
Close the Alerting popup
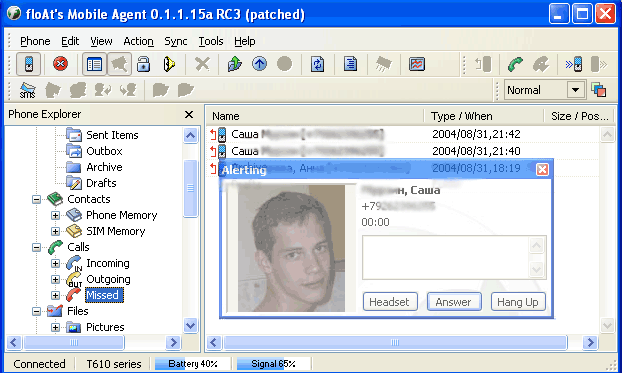[x=542, y=169]
